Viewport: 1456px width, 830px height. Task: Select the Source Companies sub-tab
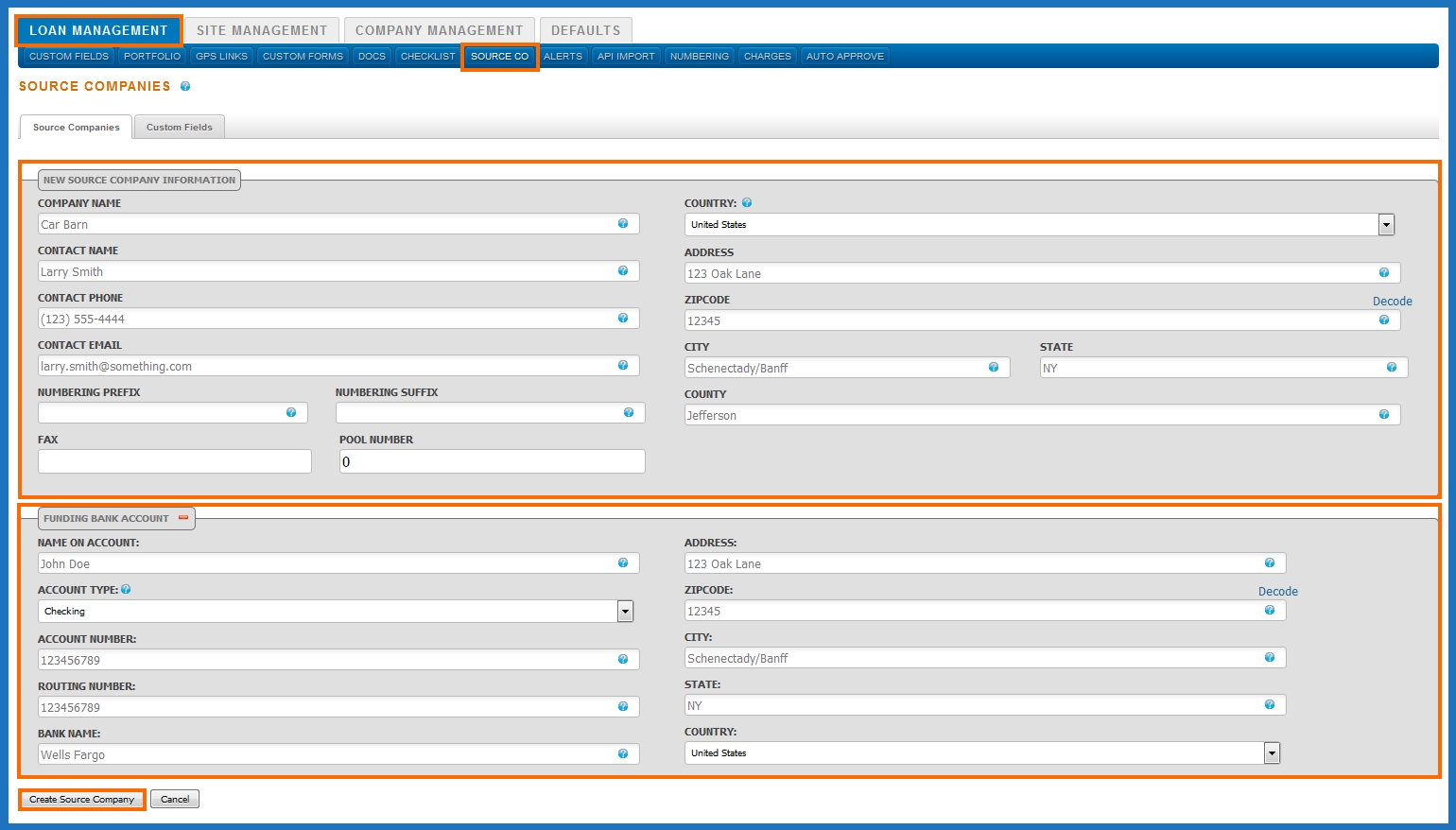pos(77,127)
